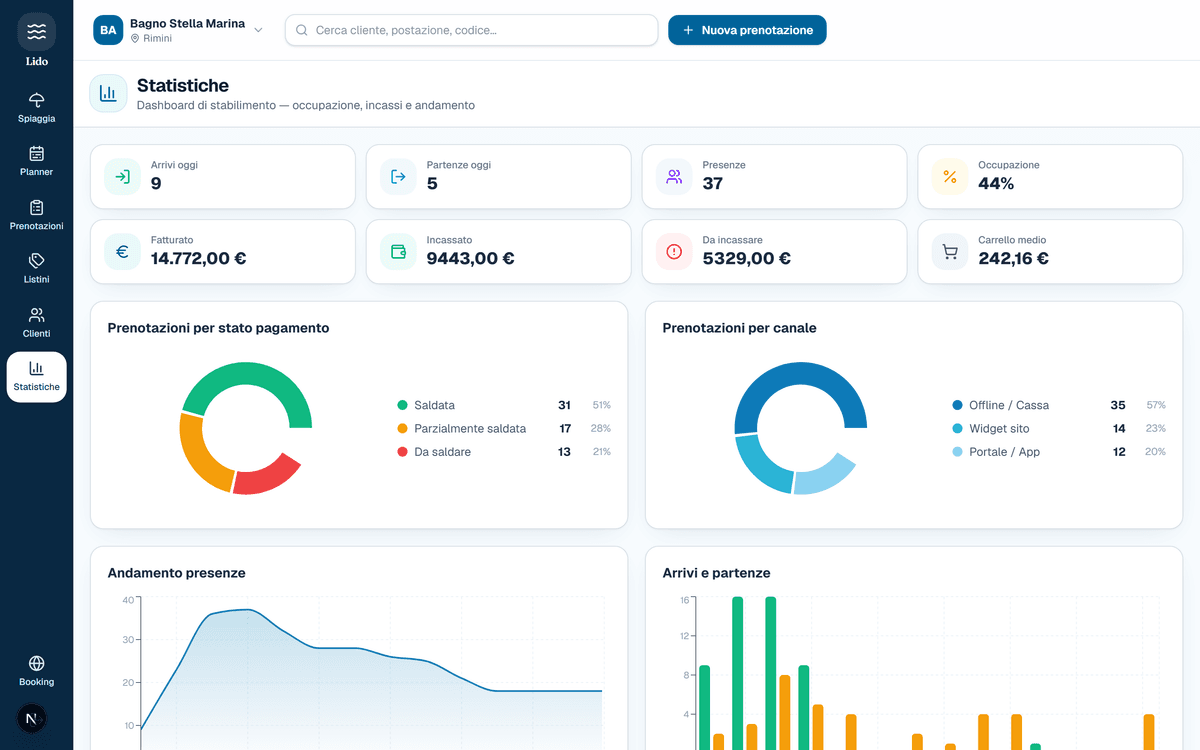The image size is (1200, 750).
Task: Click the red Da saldare legend dot
Action: pos(402,452)
